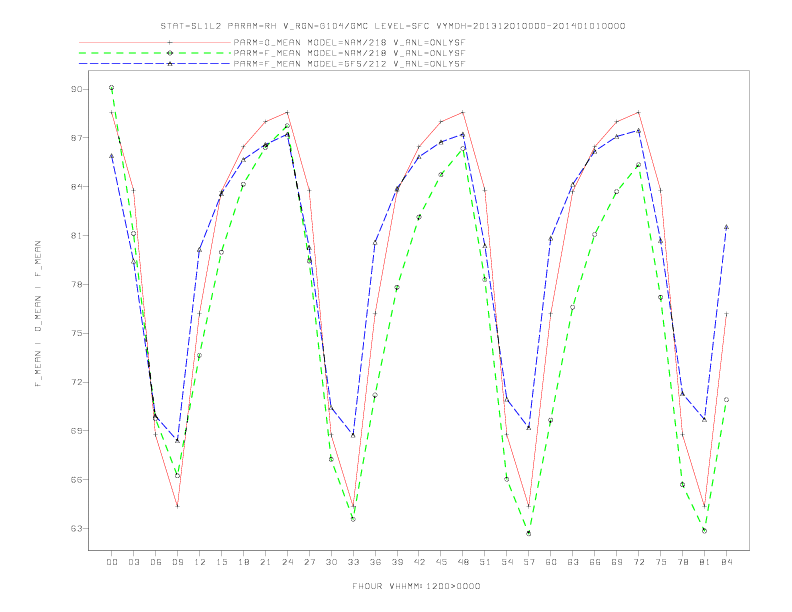792x612 pixels.
Task: Click the y-axis tick label 78
Action: 77,285
